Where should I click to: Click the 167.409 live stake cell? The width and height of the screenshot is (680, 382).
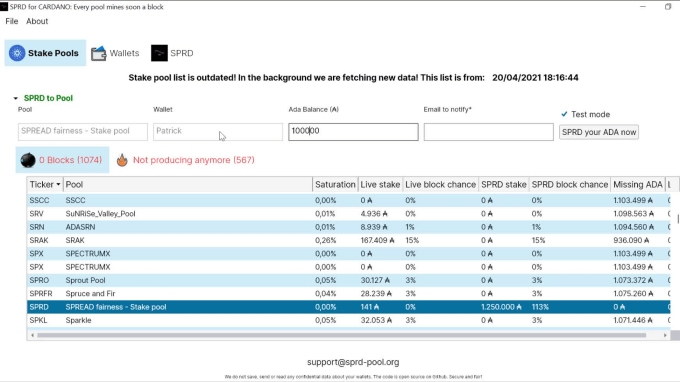tap(377, 240)
